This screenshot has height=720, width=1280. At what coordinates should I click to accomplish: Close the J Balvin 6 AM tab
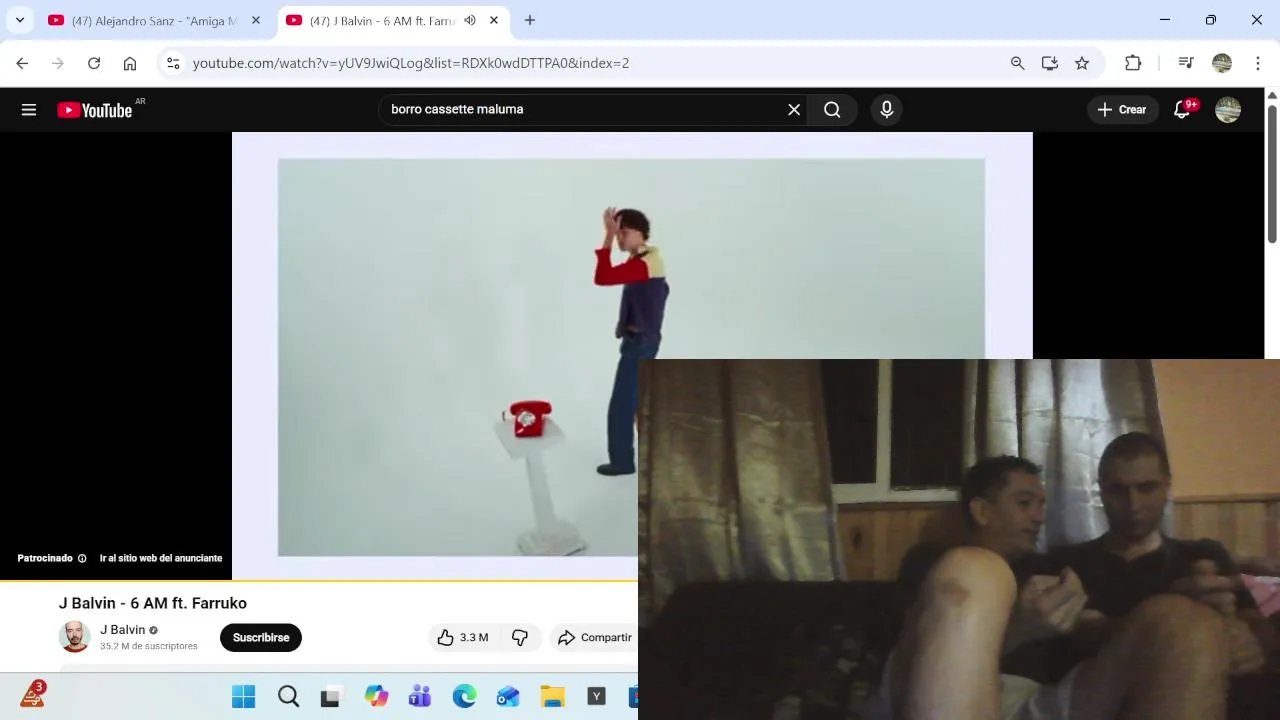pyautogui.click(x=493, y=20)
